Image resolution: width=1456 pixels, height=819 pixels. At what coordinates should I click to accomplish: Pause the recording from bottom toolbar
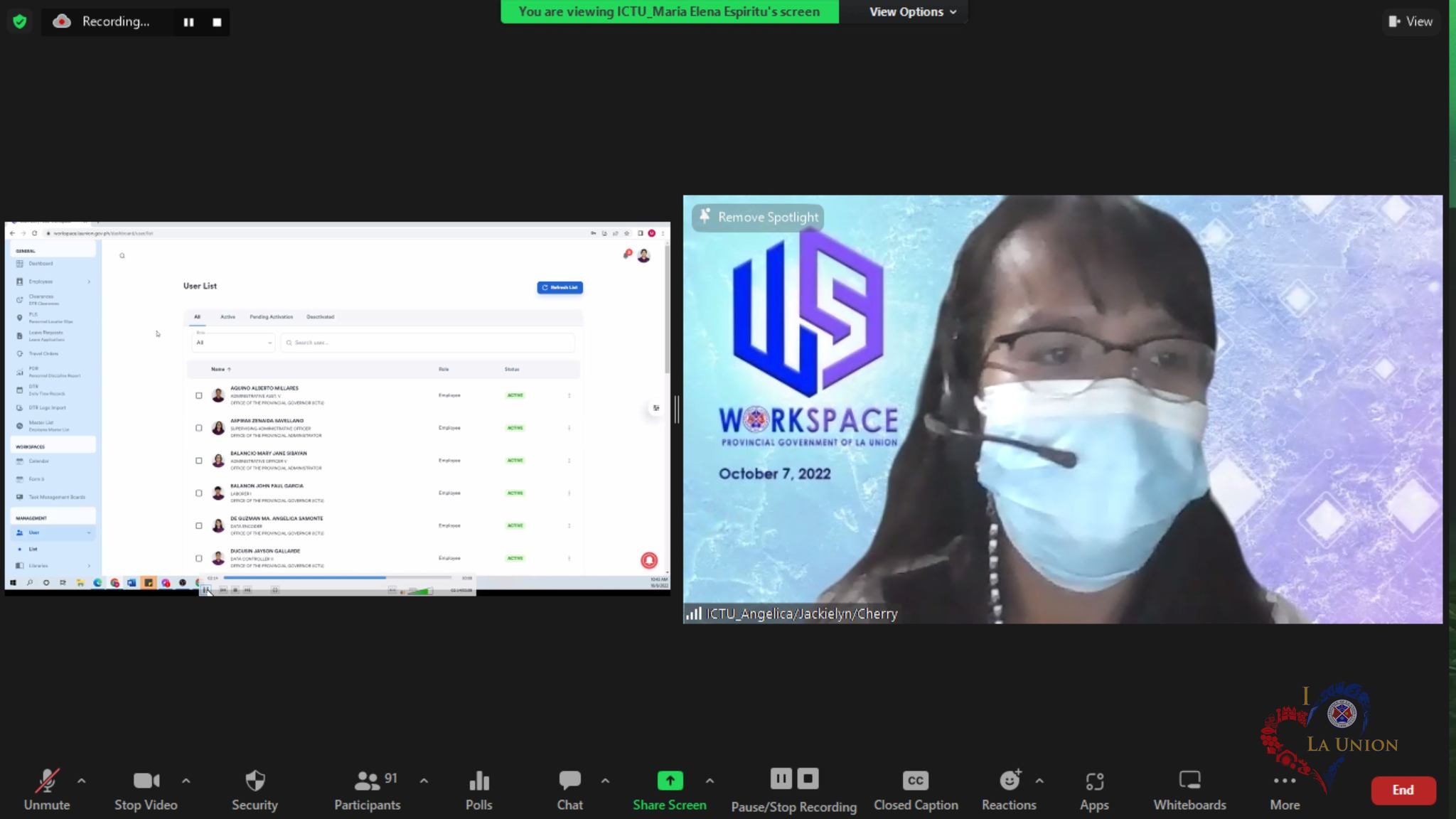coord(781,778)
